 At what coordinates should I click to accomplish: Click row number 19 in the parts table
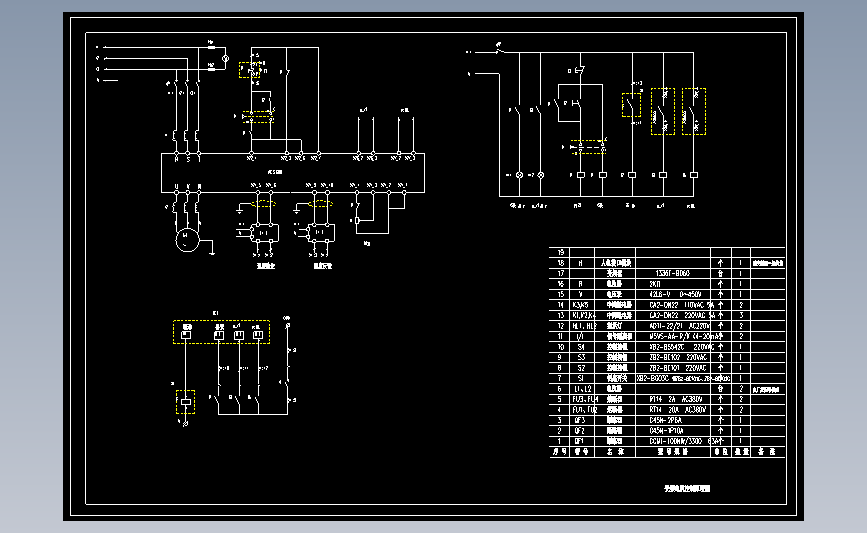pos(560,252)
